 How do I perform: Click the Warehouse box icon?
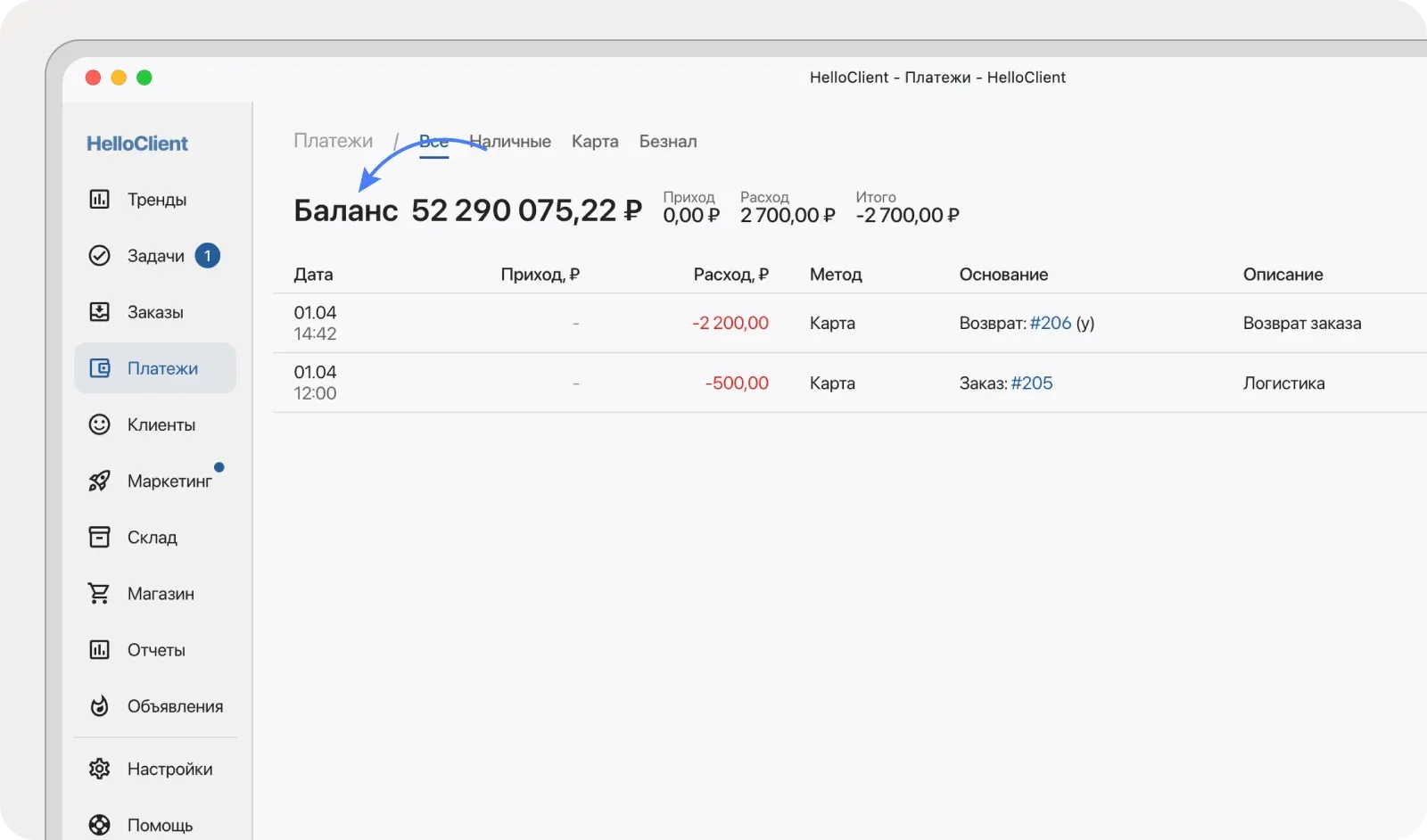[x=99, y=537]
